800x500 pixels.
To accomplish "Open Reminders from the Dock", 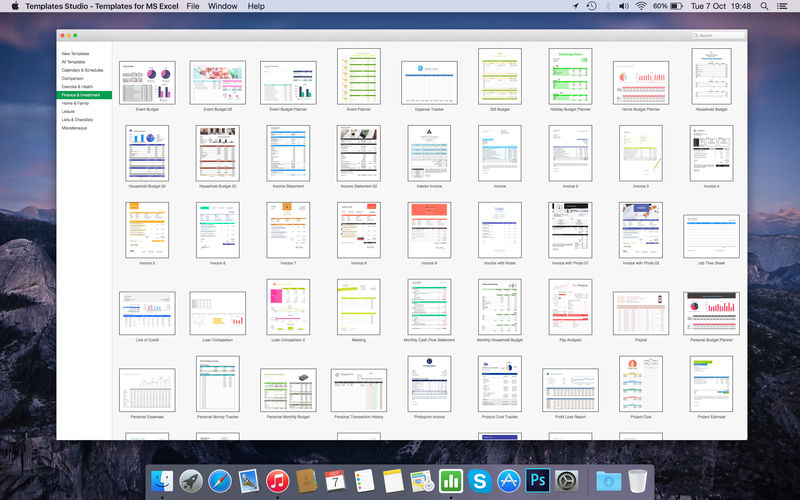I will coord(364,481).
